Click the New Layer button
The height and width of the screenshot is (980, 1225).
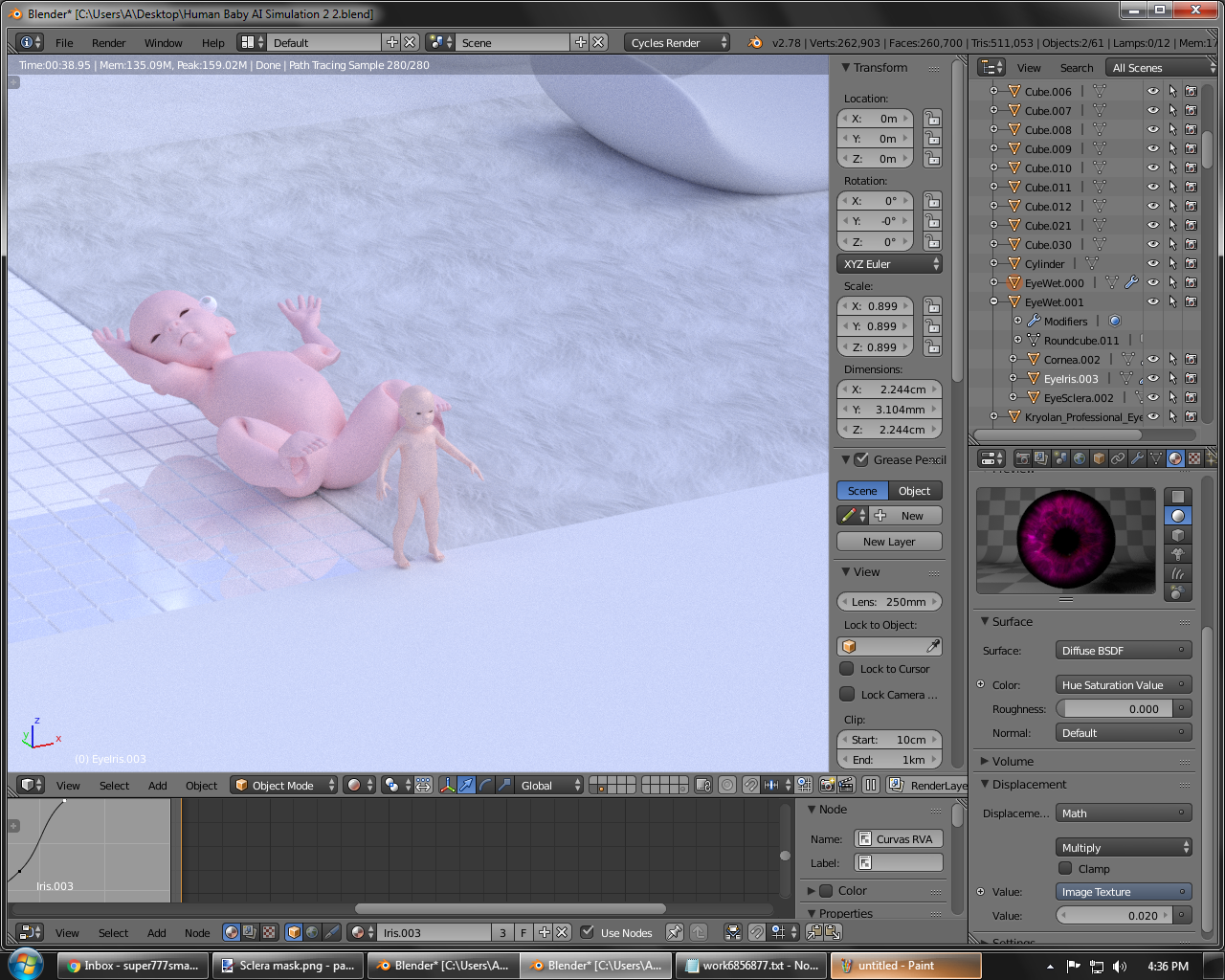[x=889, y=542]
